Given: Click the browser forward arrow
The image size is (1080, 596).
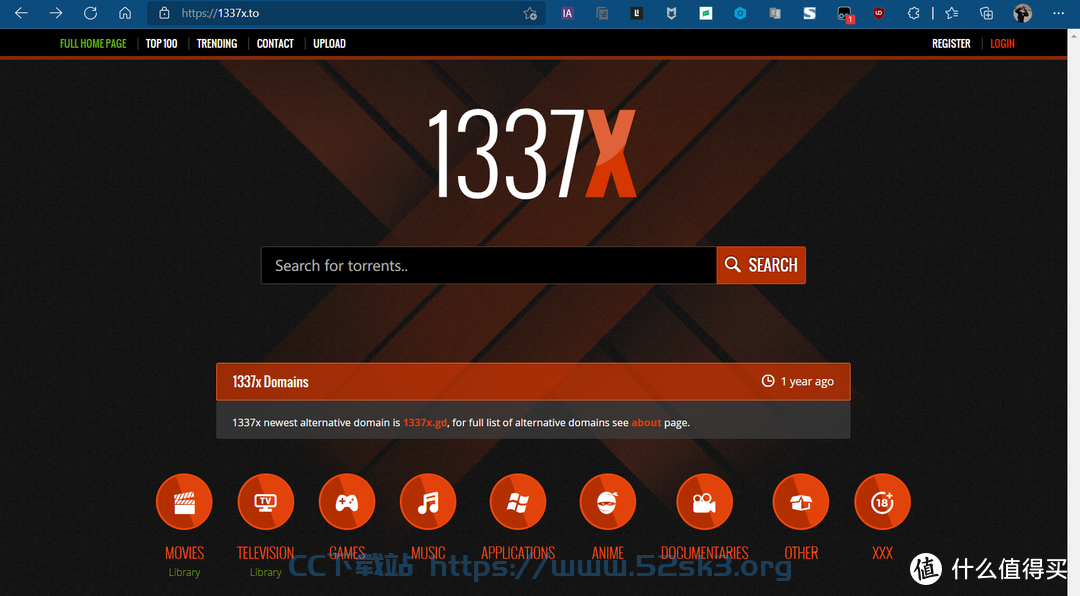Looking at the screenshot, I should point(56,13).
